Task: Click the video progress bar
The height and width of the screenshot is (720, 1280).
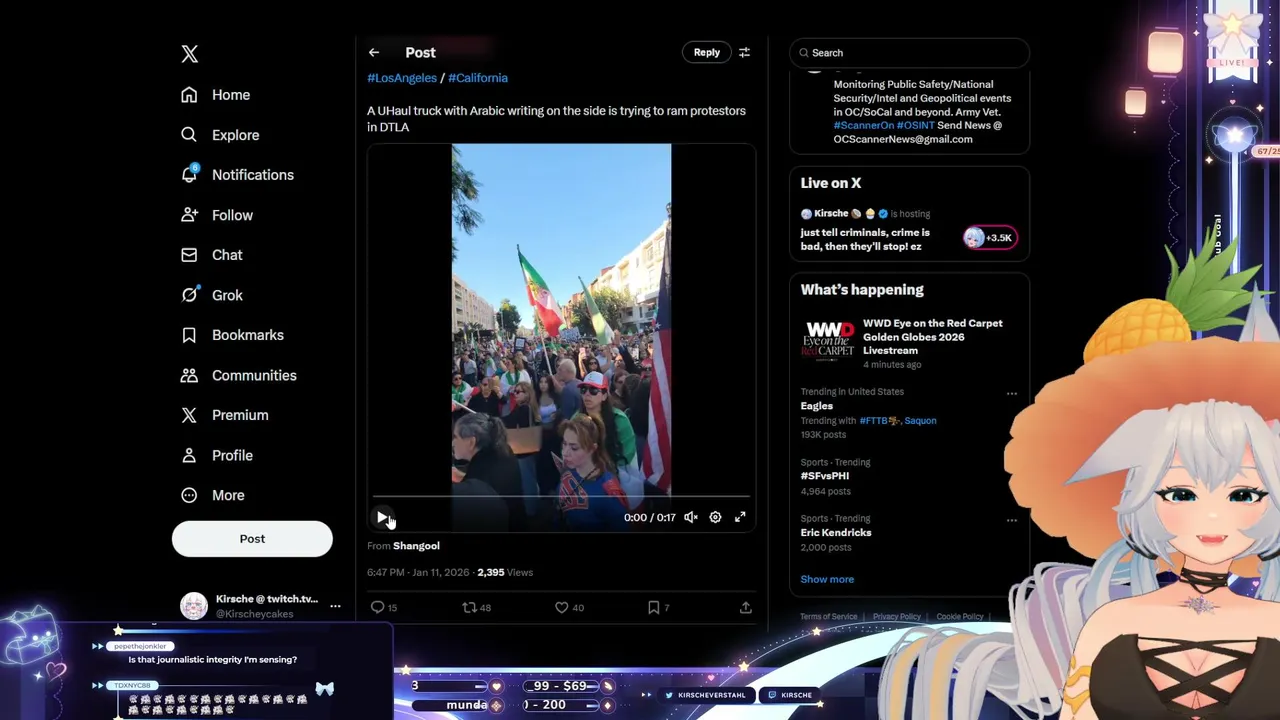Action: pyautogui.click(x=561, y=496)
